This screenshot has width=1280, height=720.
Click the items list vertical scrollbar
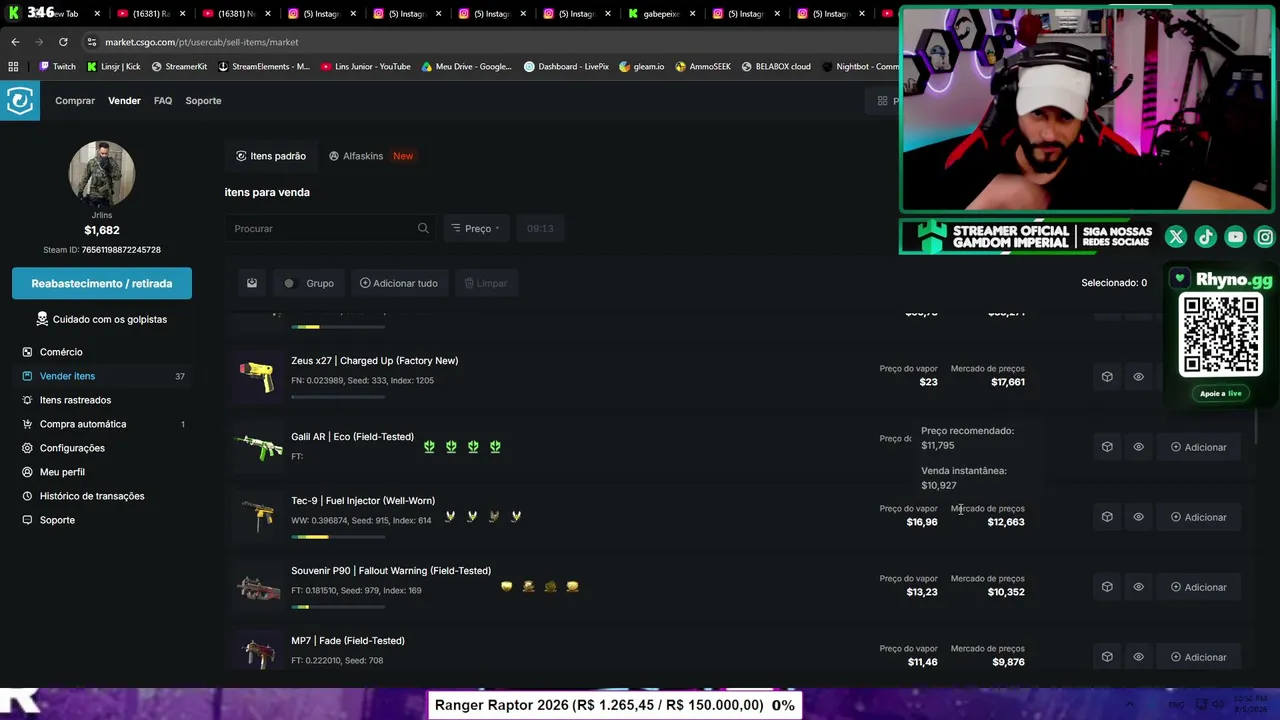click(x=1256, y=427)
